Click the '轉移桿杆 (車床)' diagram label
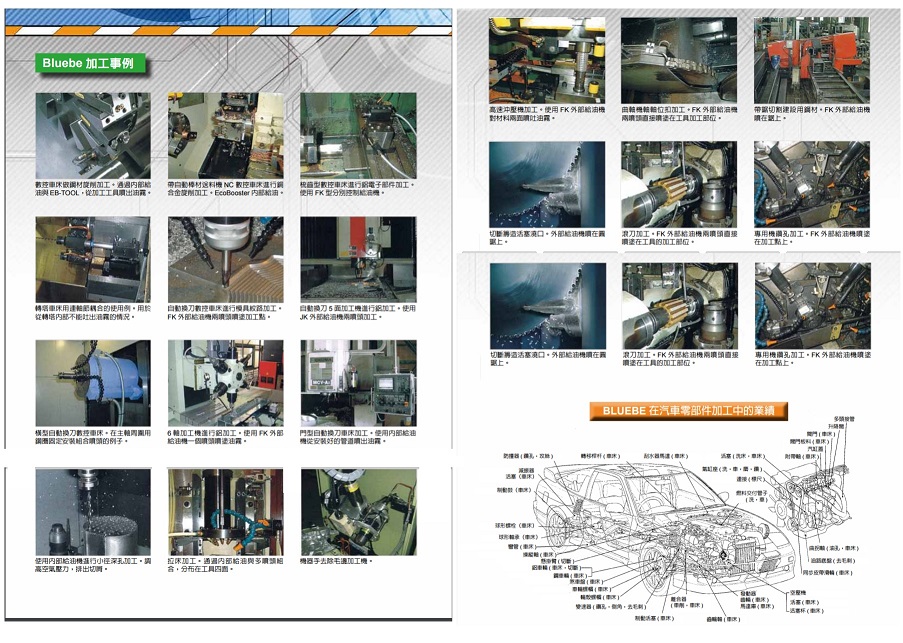 pos(600,456)
